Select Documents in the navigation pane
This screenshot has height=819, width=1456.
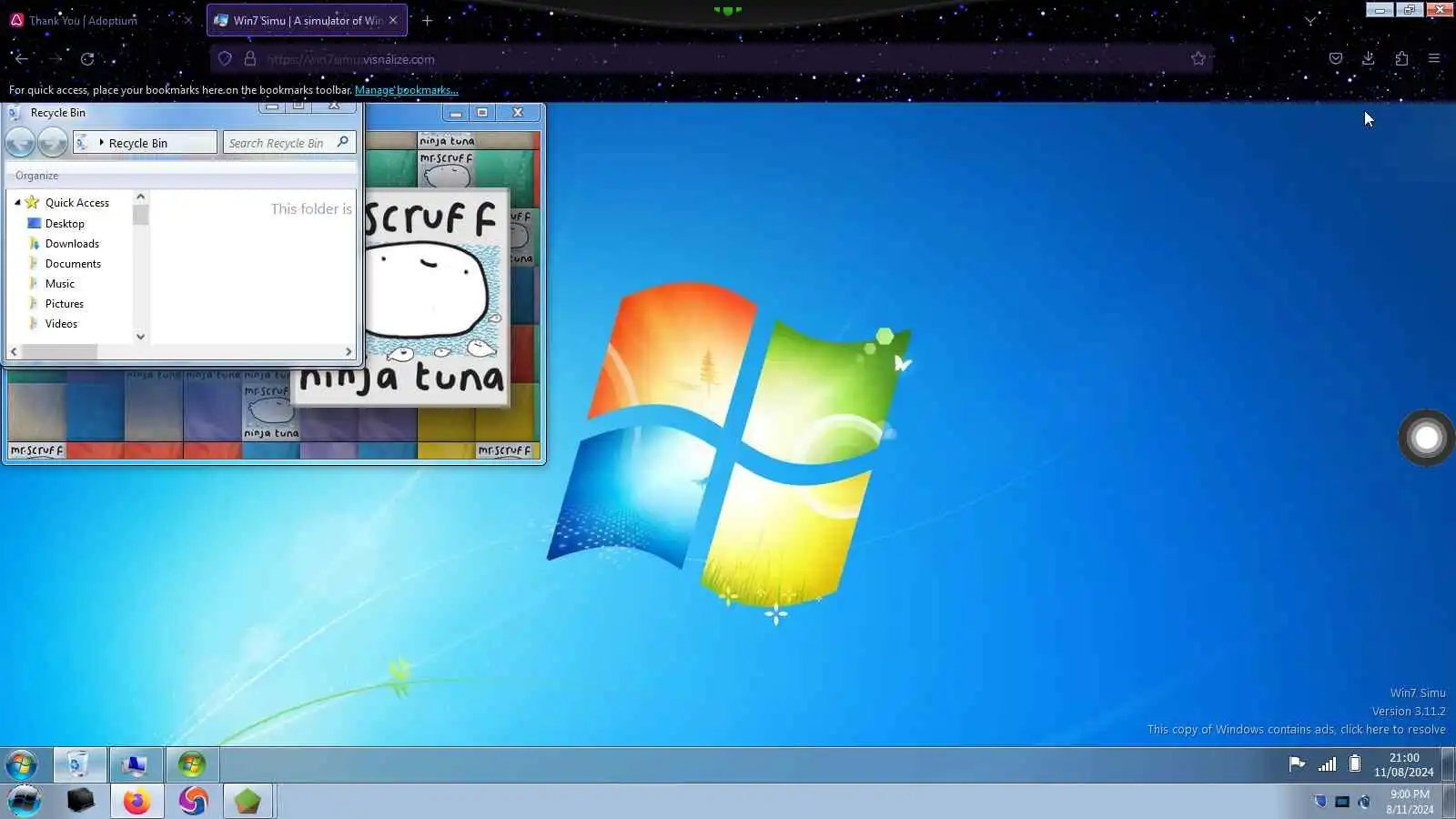click(x=73, y=264)
